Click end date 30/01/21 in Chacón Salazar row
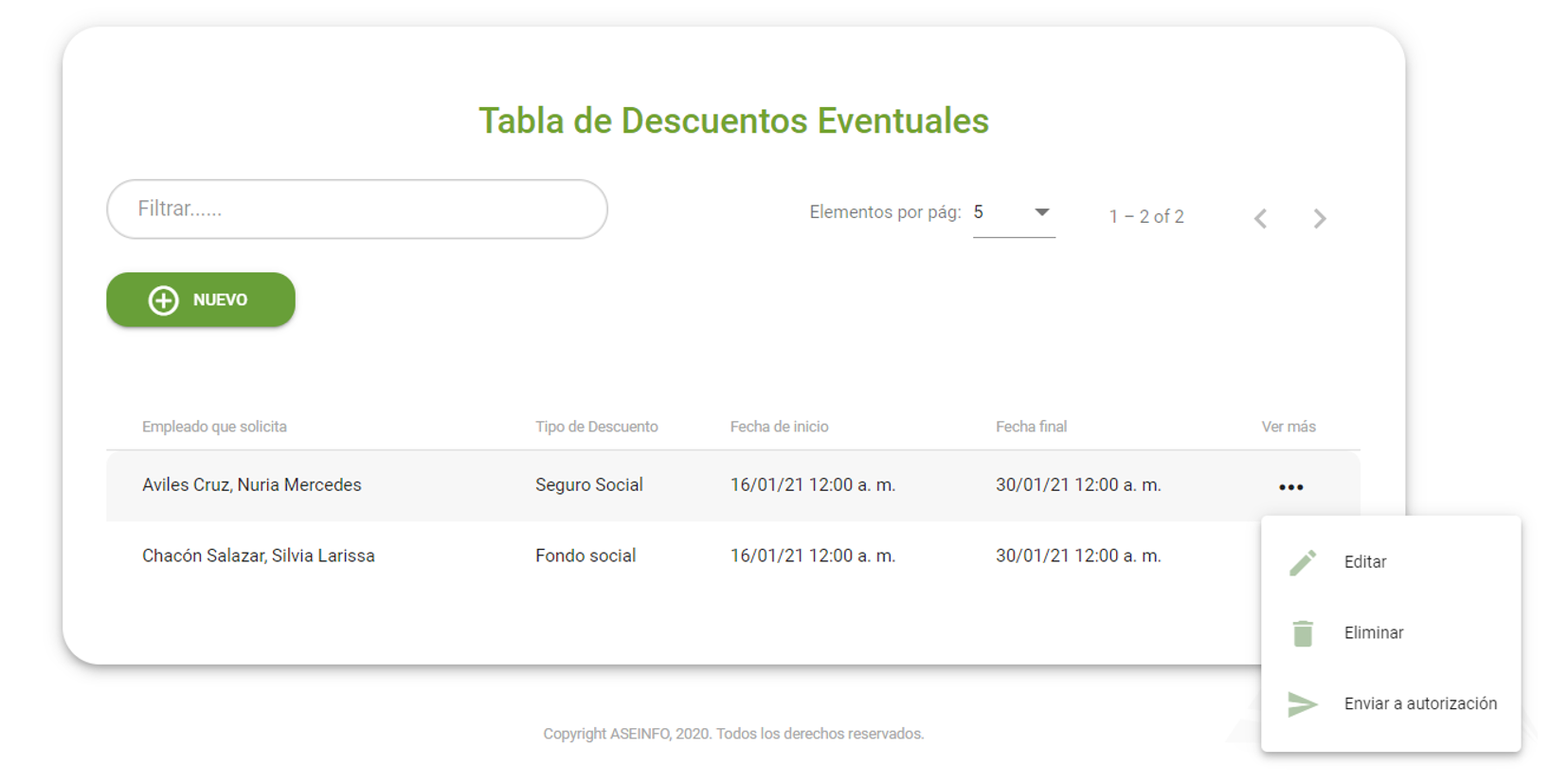 pos(1078,556)
